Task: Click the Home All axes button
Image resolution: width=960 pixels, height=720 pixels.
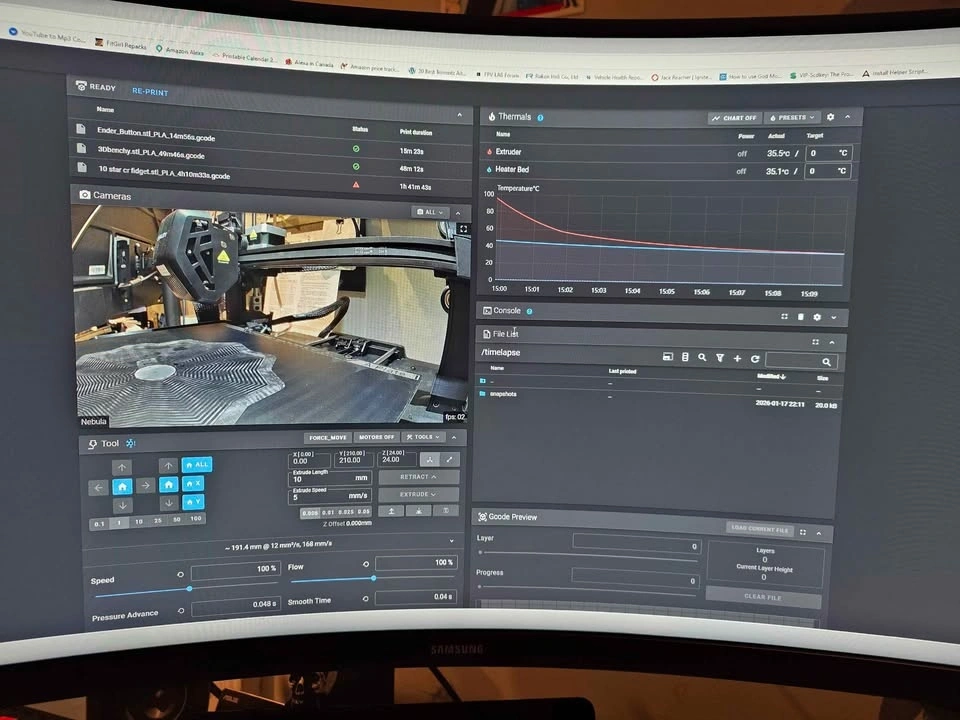Action: [x=197, y=464]
